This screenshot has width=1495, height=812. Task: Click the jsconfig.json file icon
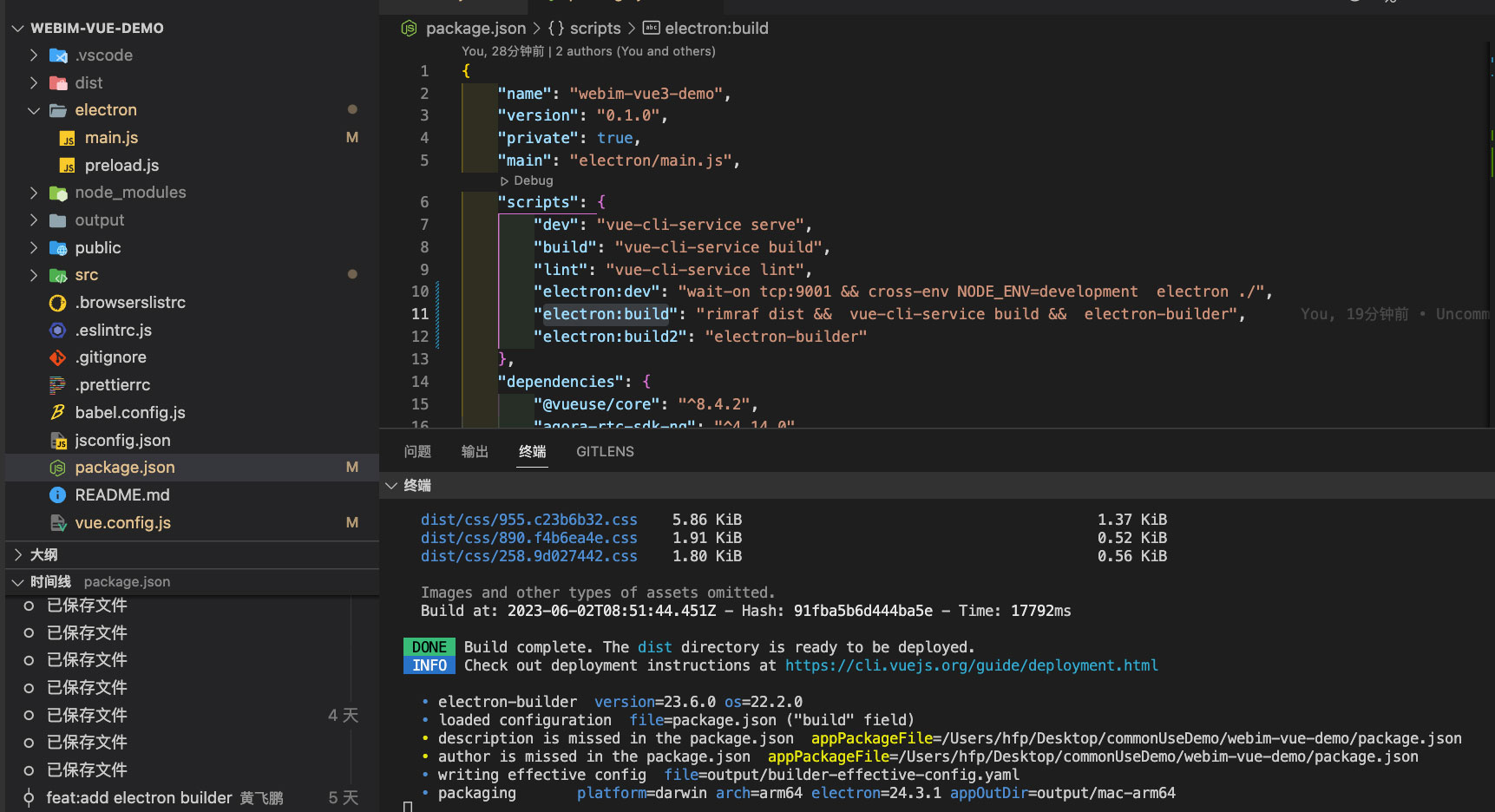pyautogui.click(x=58, y=441)
